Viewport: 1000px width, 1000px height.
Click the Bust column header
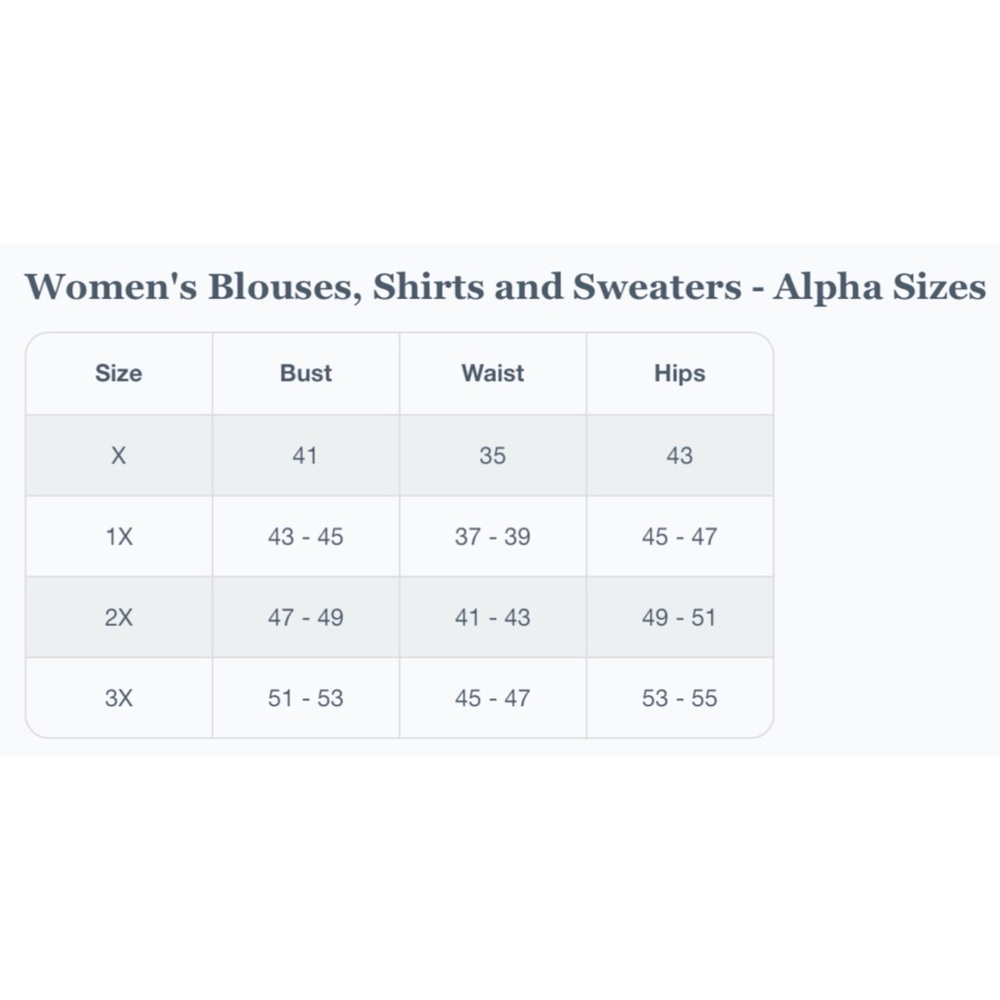pyautogui.click(x=305, y=373)
